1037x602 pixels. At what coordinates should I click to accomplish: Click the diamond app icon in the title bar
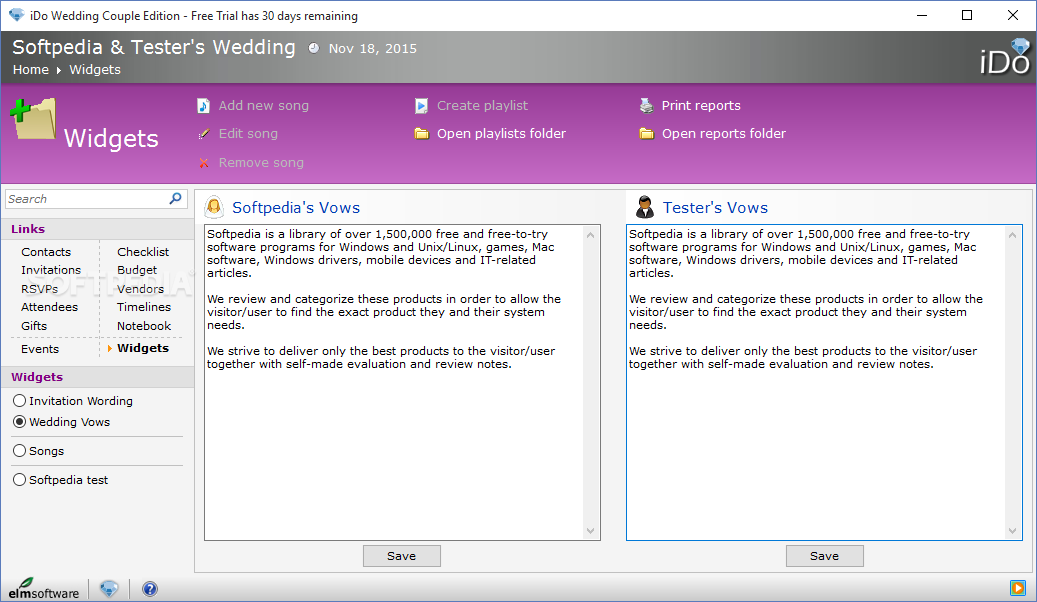tap(17, 15)
